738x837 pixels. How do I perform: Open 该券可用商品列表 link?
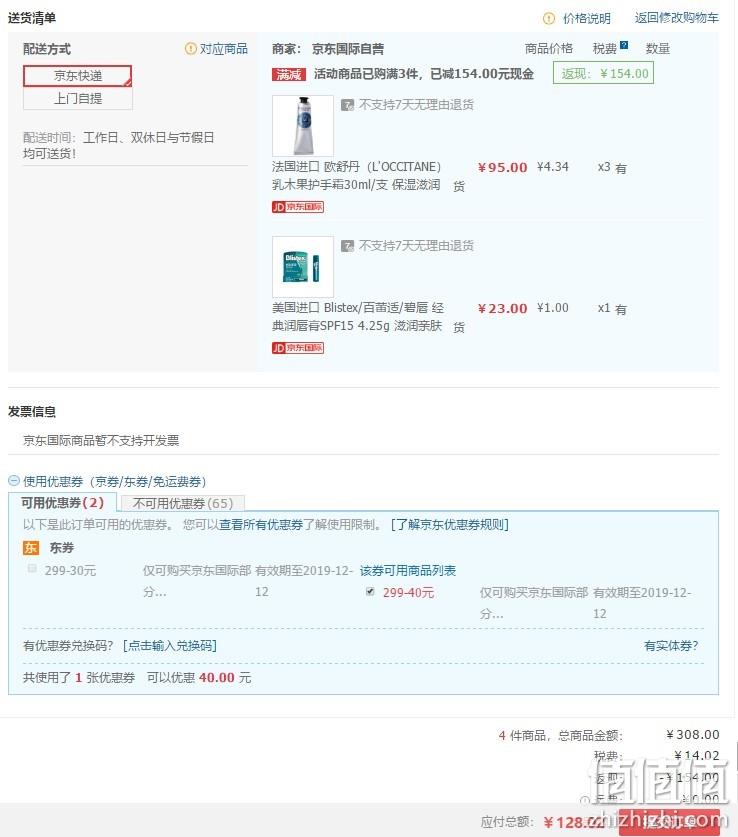tap(408, 571)
